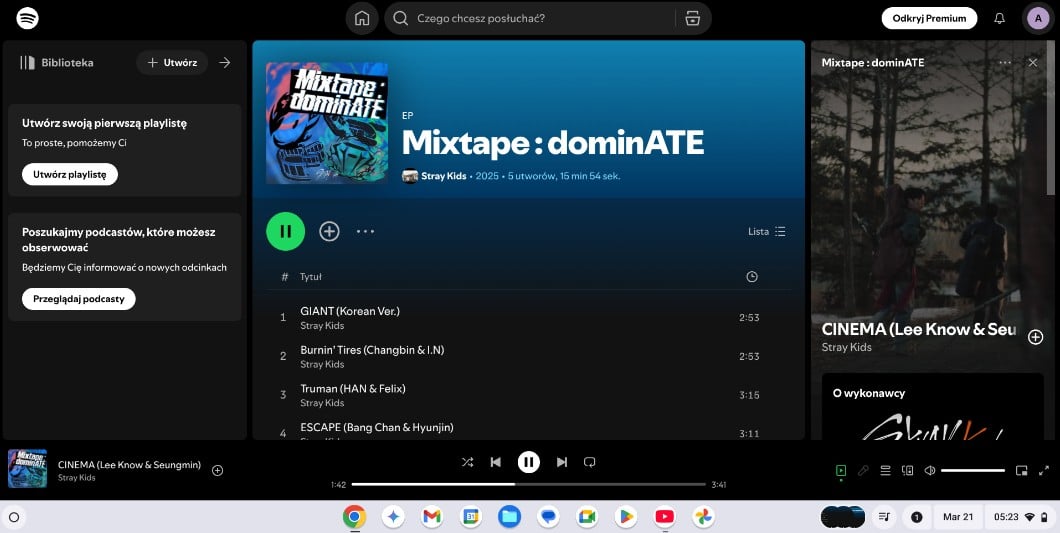1060x533 pixels.
Task: Skip to the next track
Action: click(562, 462)
